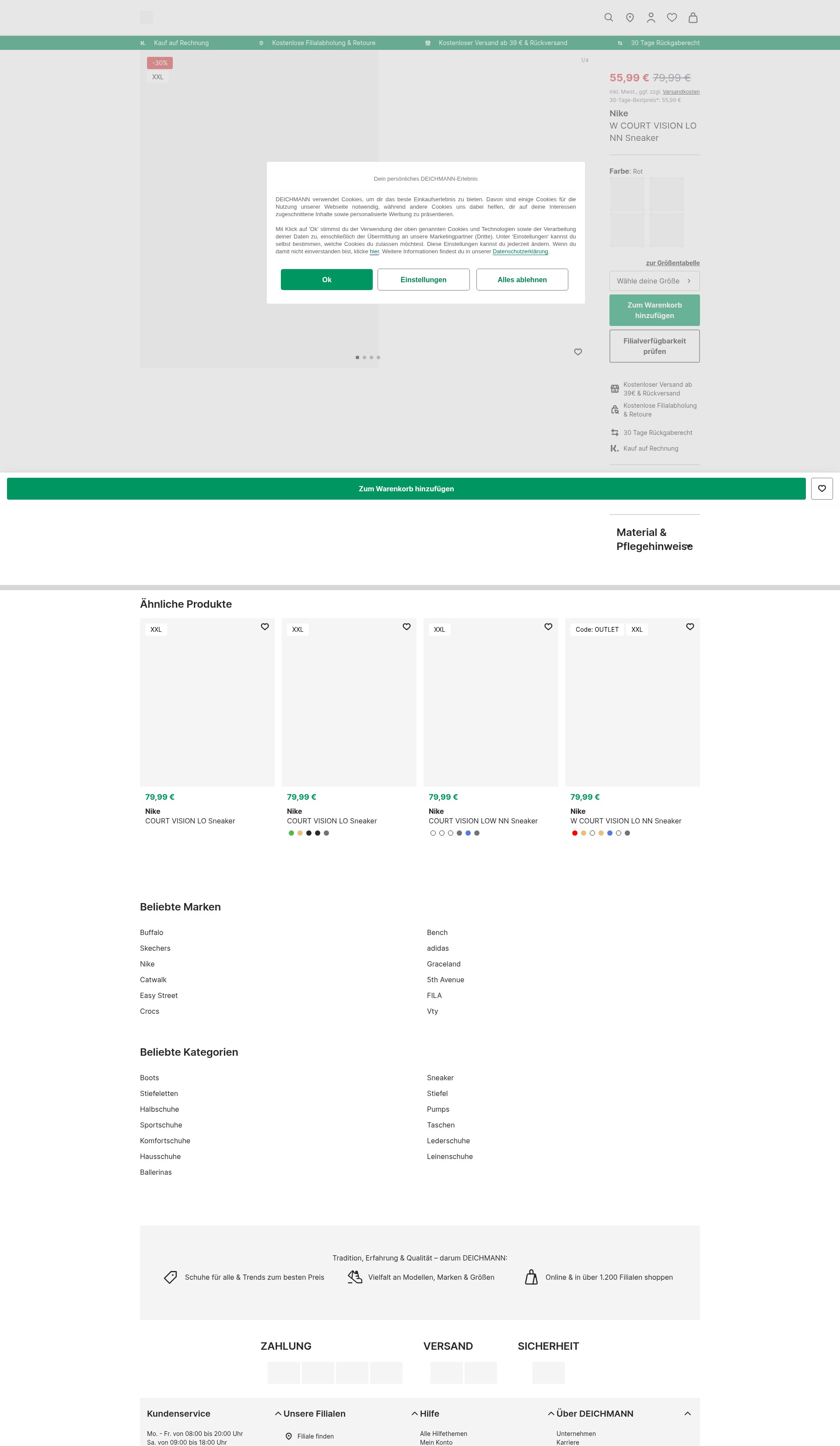The image size is (840, 1446).
Task: Collapse the Über DEICHMANN footer section
Action: coord(687,1413)
